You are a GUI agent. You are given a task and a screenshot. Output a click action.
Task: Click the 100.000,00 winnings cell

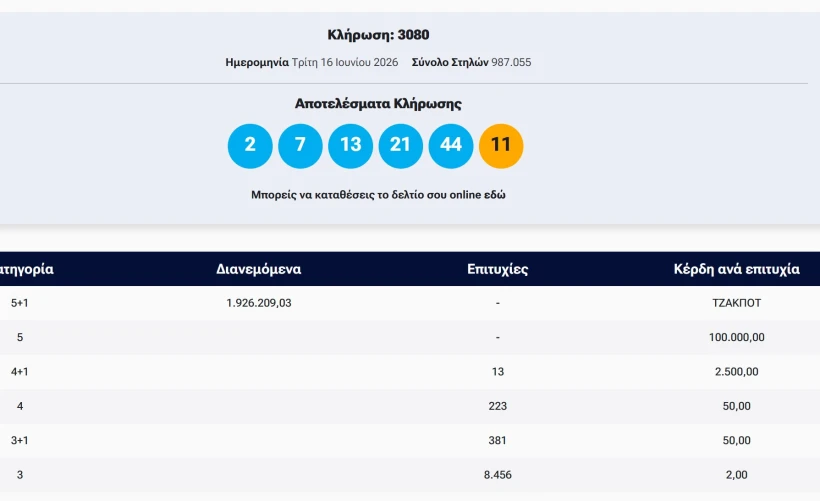coord(736,337)
